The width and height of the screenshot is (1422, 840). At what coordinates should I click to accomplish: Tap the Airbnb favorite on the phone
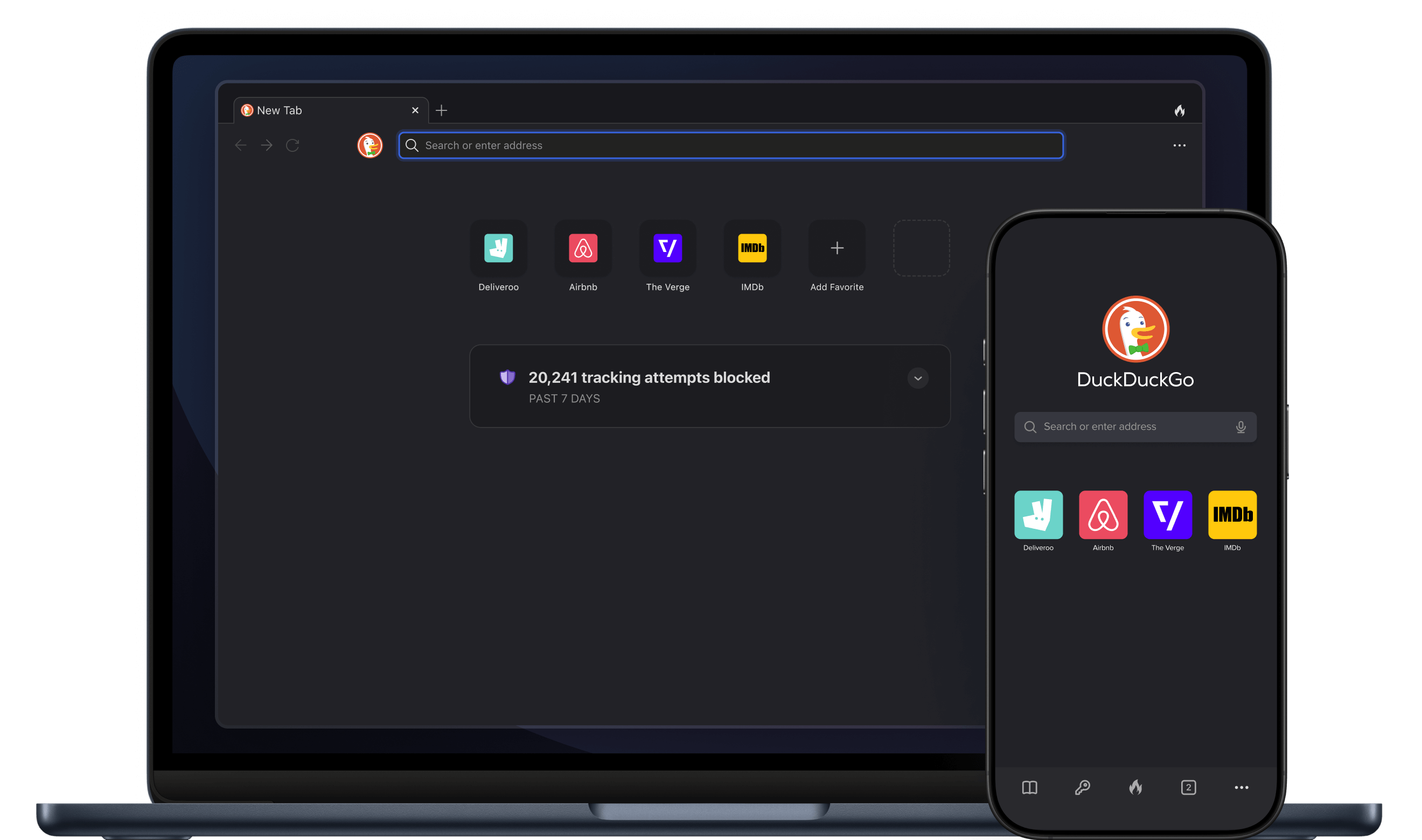(1103, 515)
